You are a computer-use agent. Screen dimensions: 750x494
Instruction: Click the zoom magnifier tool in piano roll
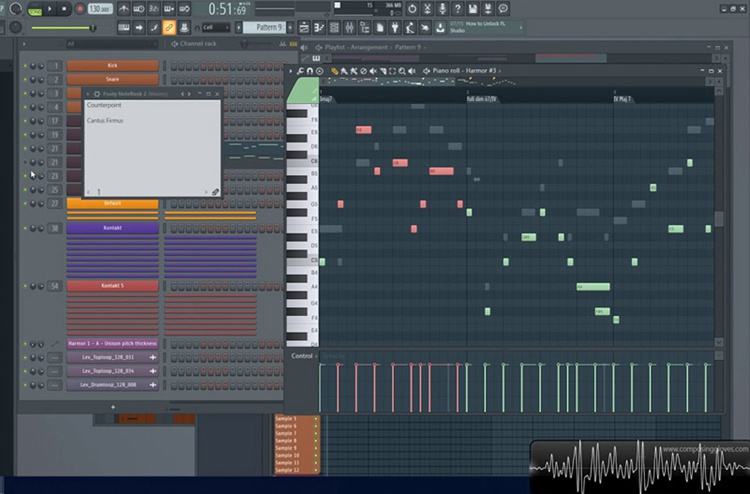tap(402, 71)
